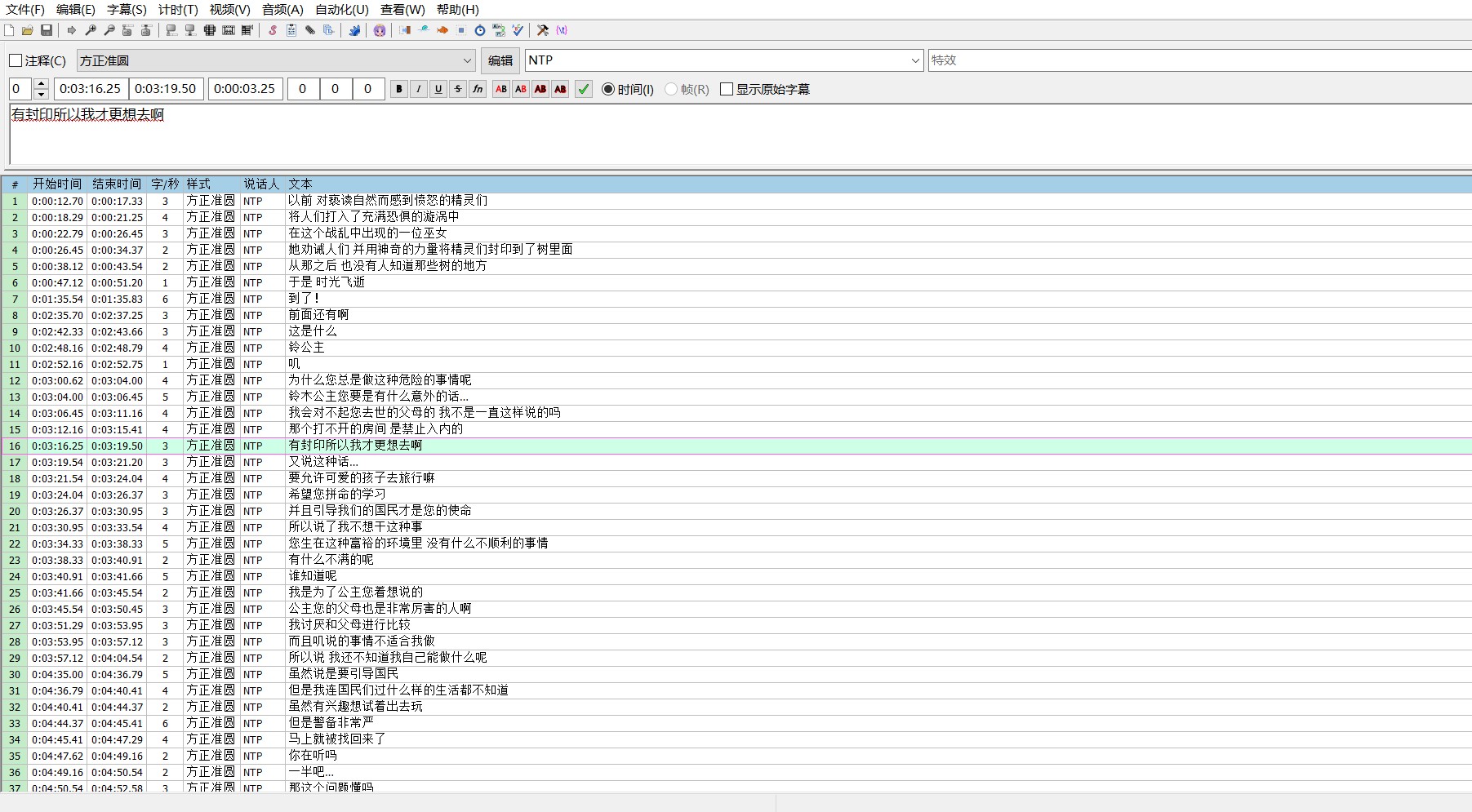The height and width of the screenshot is (812, 1472).
Task: Open the 视频(V) menu
Action: tap(229, 10)
